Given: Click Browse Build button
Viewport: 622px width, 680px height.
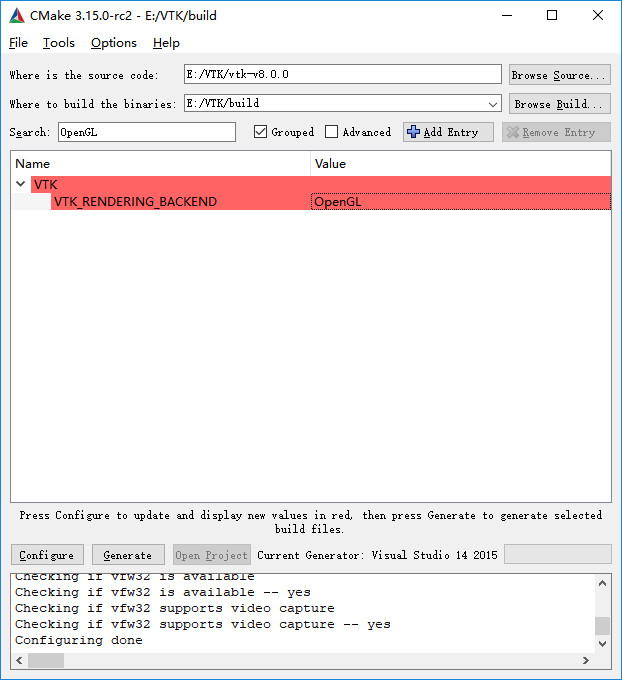Looking at the screenshot, I should click(x=560, y=104).
